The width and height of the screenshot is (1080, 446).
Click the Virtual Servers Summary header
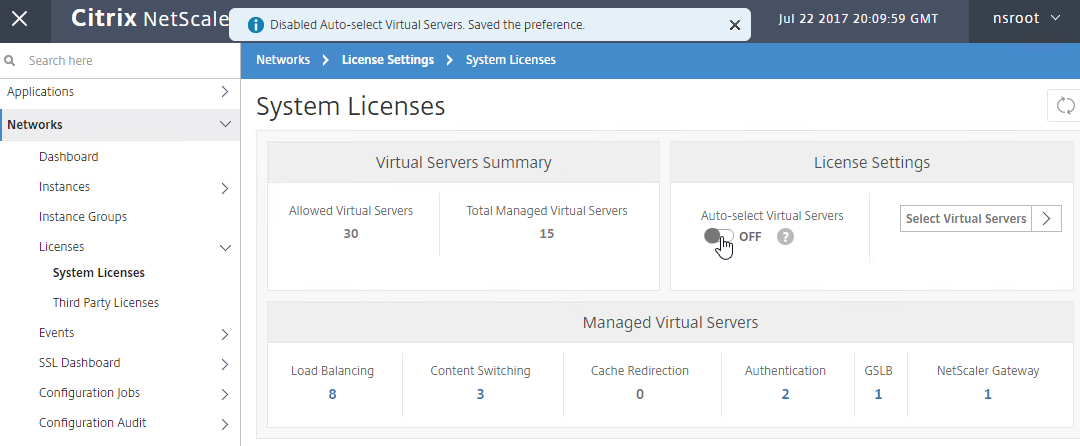(464, 162)
